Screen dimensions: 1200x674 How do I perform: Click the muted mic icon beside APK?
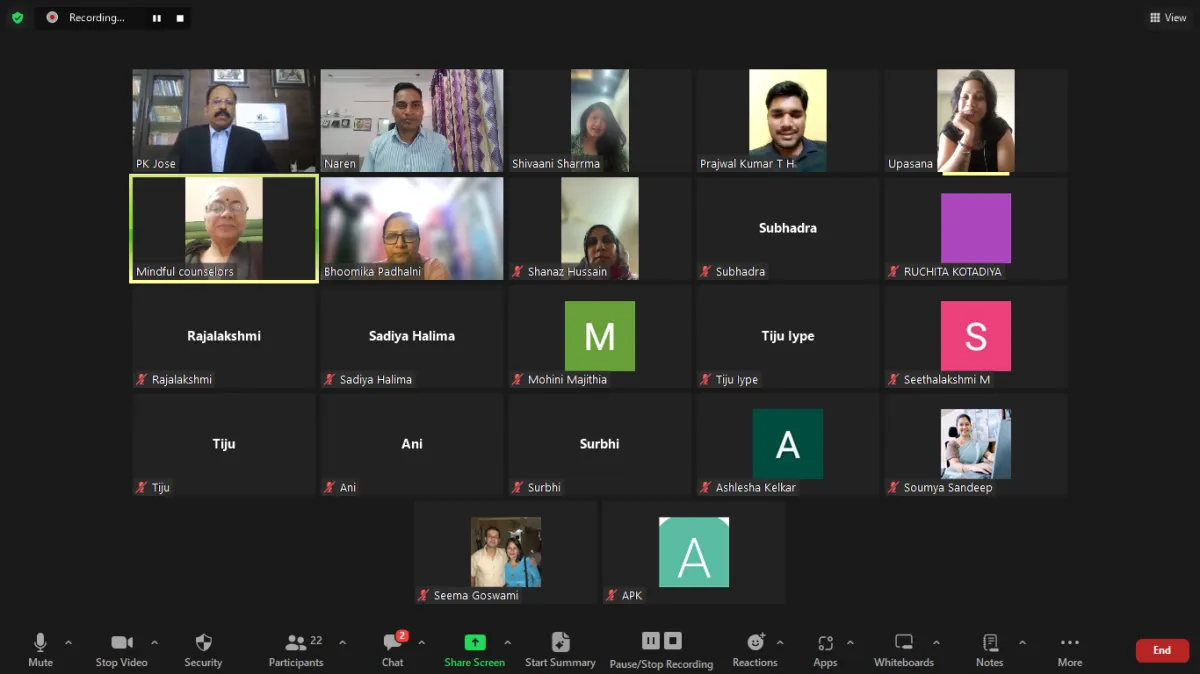click(x=611, y=595)
